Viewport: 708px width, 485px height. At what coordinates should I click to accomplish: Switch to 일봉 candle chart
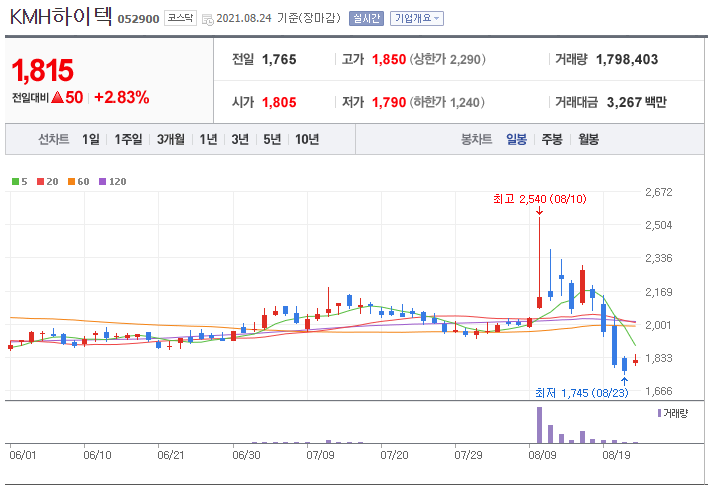(517, 139)
